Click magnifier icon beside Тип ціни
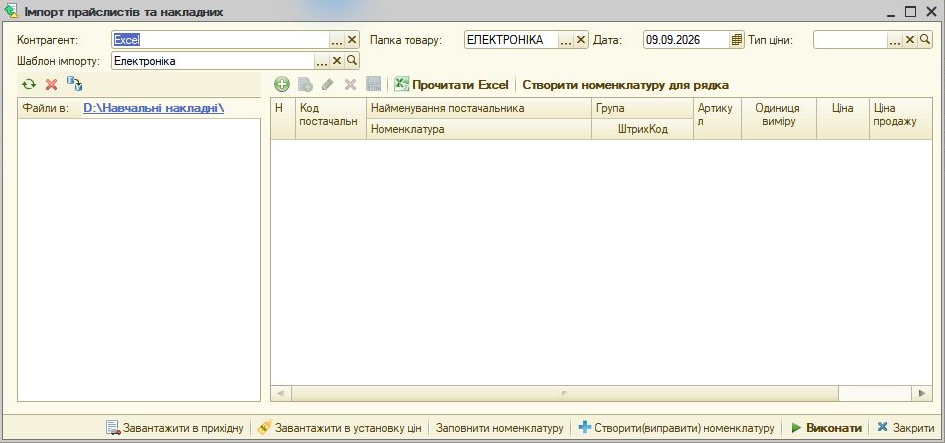This screenshot has height=443, width=945. tap(925, 40)
